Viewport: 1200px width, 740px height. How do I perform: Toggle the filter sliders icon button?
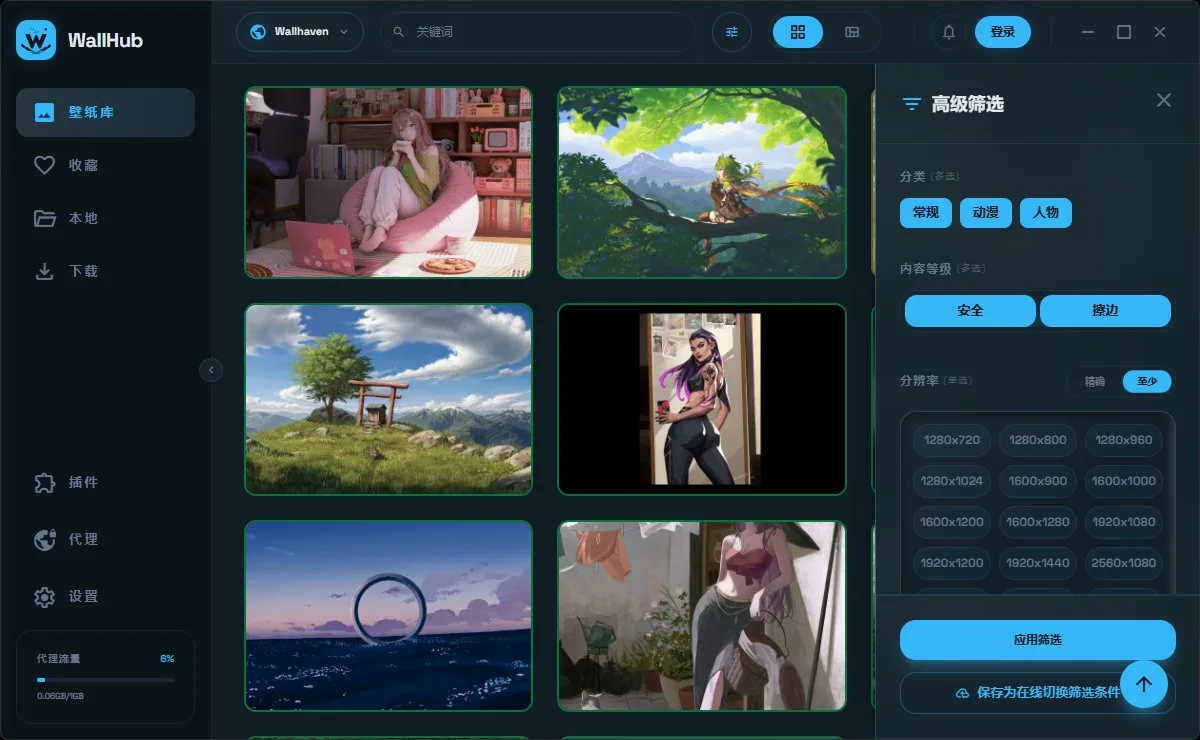click(732, 32)
